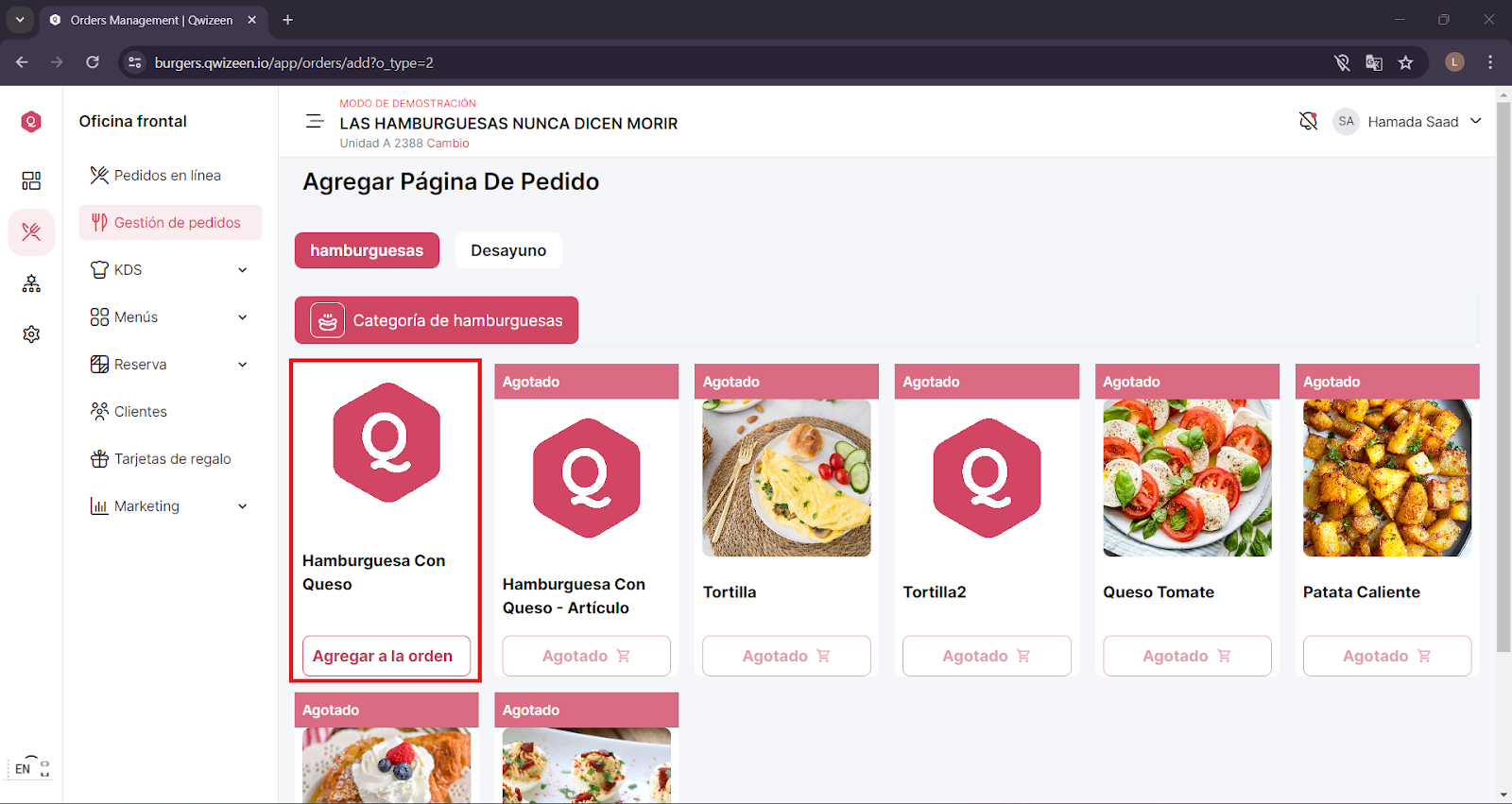Click the MODO DE DEMOSTRACIÓN label
This screenshot has height=804, width=1512.
click(408, 104)
